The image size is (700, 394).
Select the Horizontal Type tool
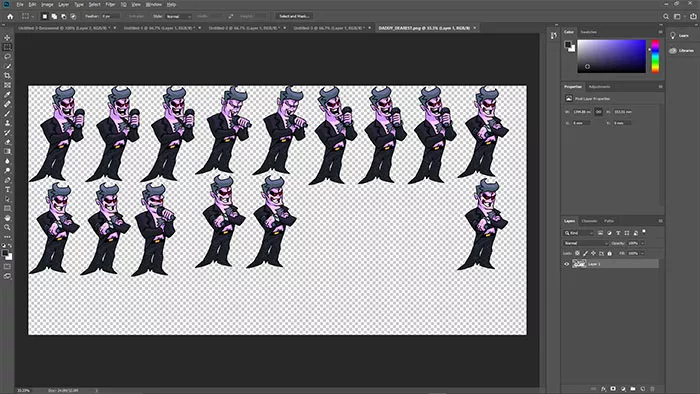[7, 190]
